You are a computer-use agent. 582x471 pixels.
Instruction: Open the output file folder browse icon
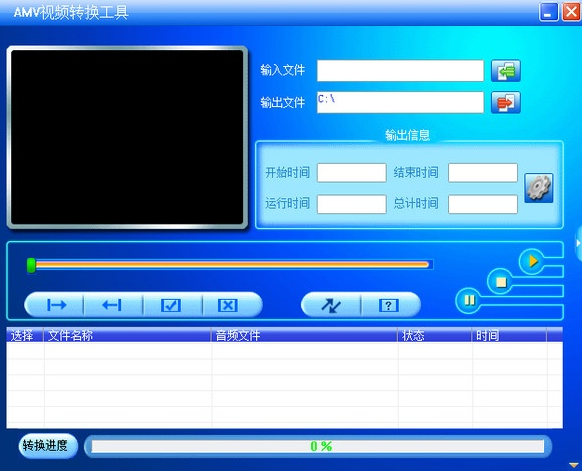tap(506, 102)
